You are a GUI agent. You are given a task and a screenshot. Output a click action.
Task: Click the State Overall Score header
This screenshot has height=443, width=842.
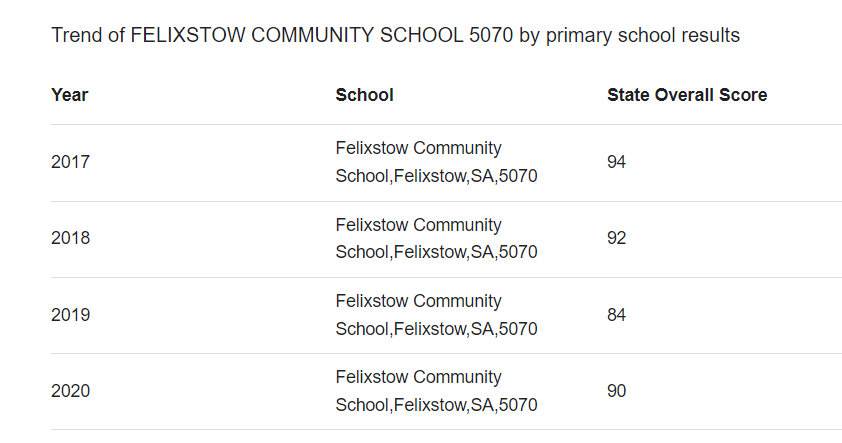[687, 95]
